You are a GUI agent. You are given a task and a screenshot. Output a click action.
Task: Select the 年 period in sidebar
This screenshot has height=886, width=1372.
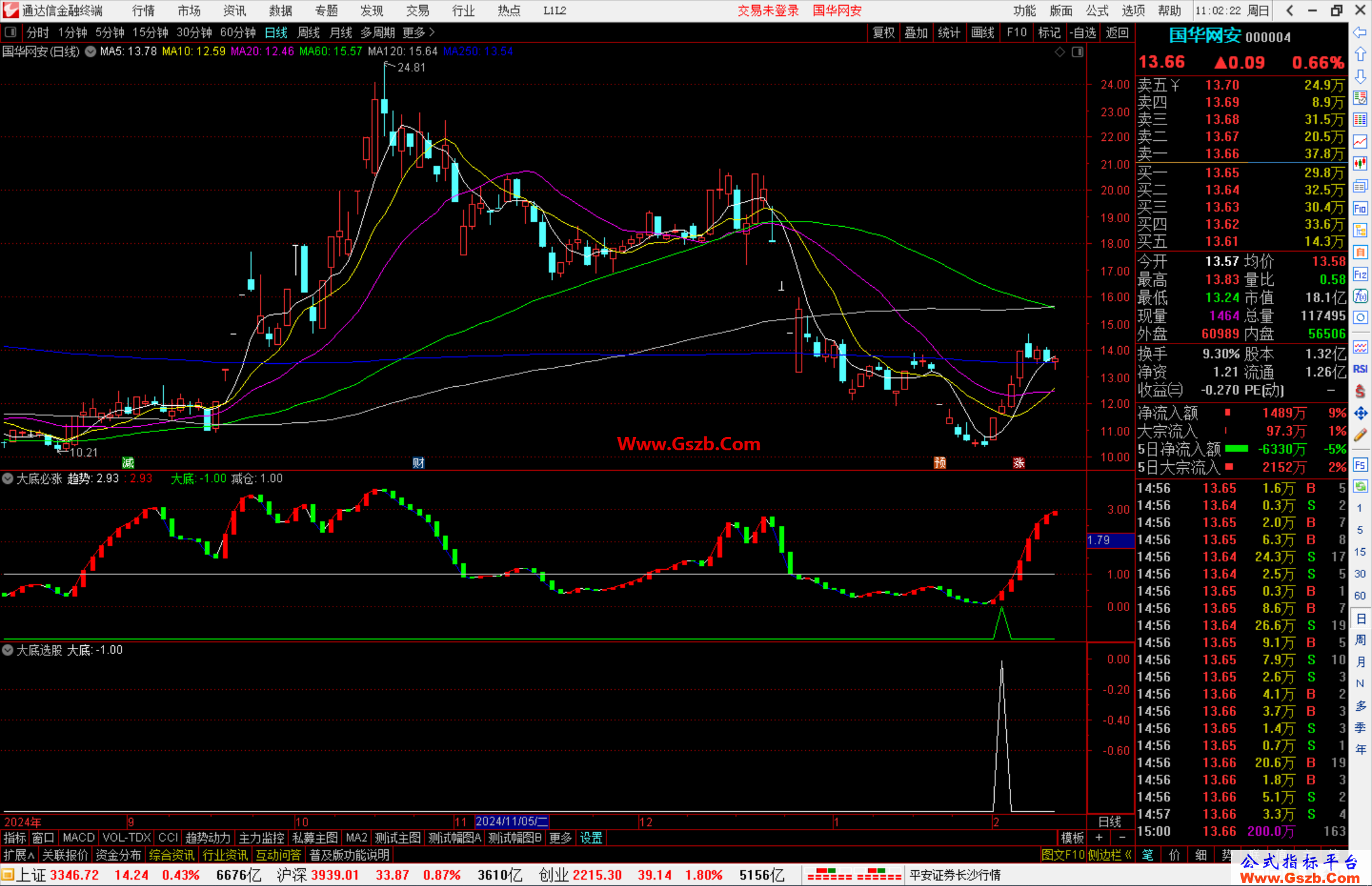[x=1361, y=749]
